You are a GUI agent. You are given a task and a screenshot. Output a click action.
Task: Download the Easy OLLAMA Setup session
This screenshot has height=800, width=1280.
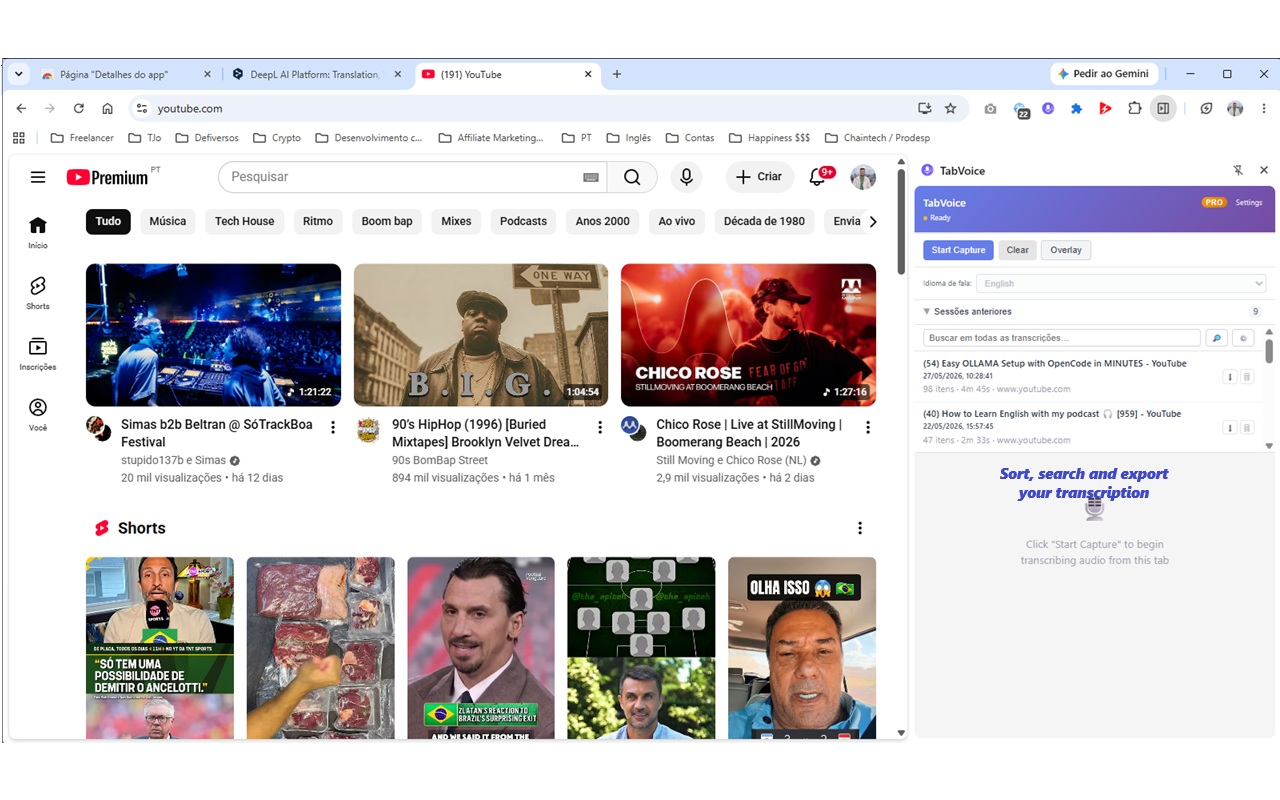click(x=1230, y=377)
